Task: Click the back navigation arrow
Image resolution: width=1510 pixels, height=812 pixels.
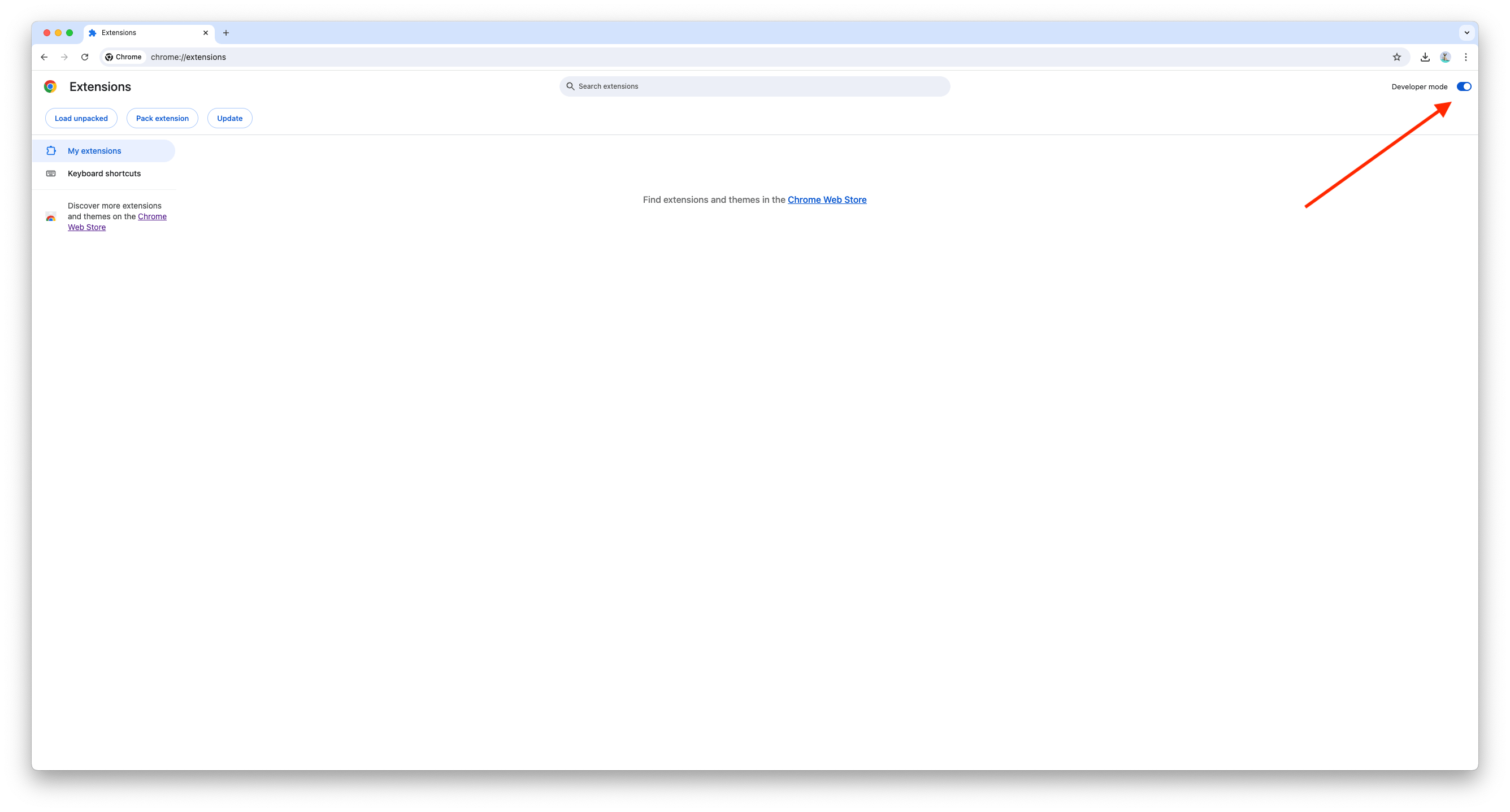Action: click(45, 57)
